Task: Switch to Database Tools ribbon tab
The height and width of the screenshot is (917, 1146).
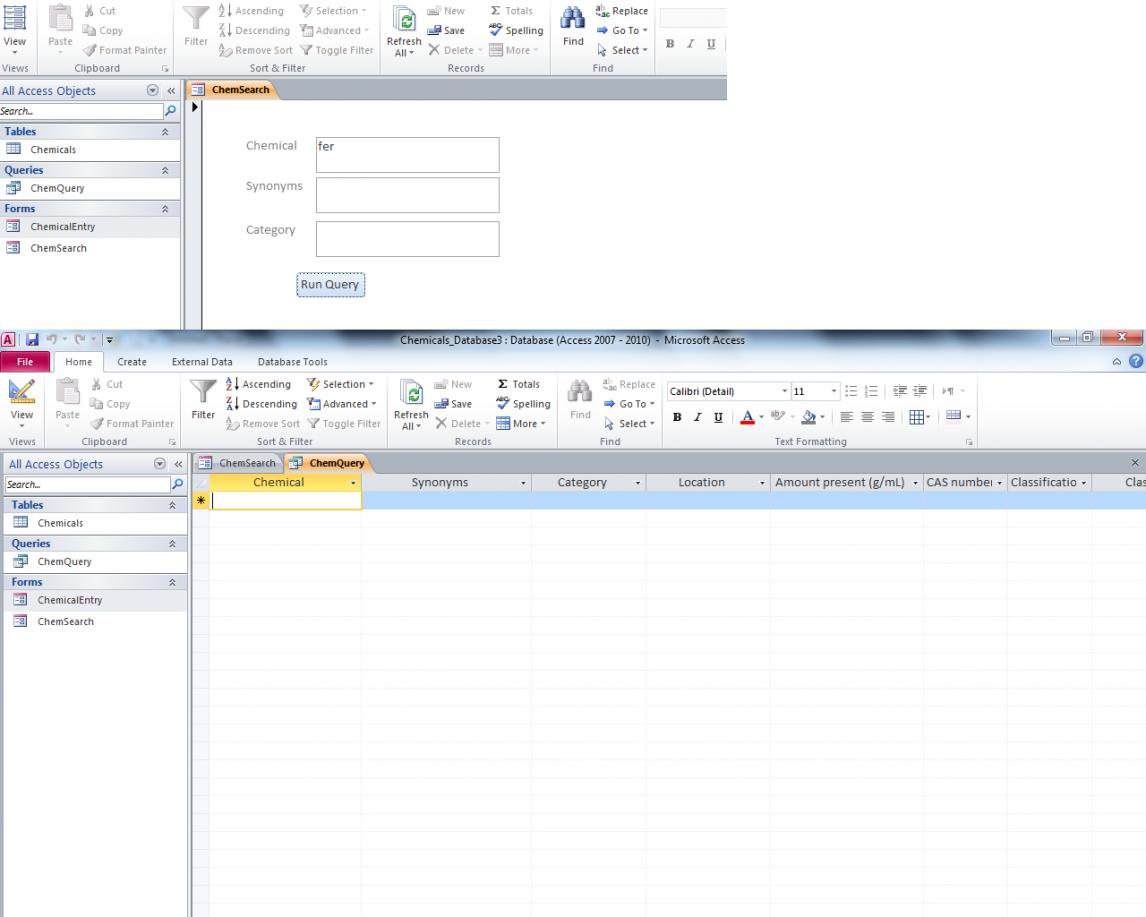Action: [x=292, y=362]
